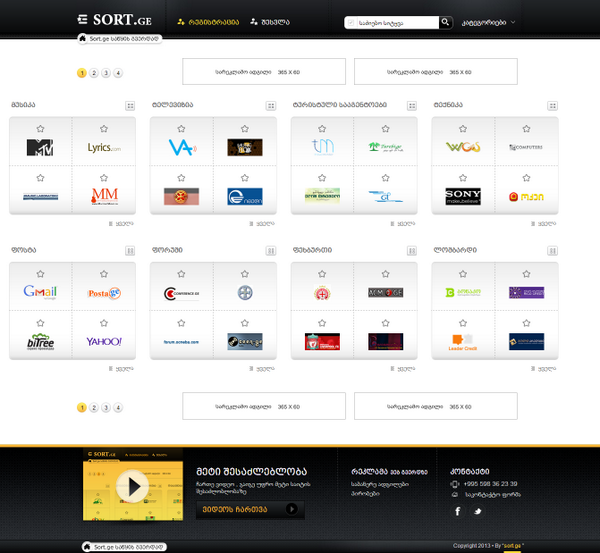
Task: Open the Computers logo tile
Action: tap(526, 147)
